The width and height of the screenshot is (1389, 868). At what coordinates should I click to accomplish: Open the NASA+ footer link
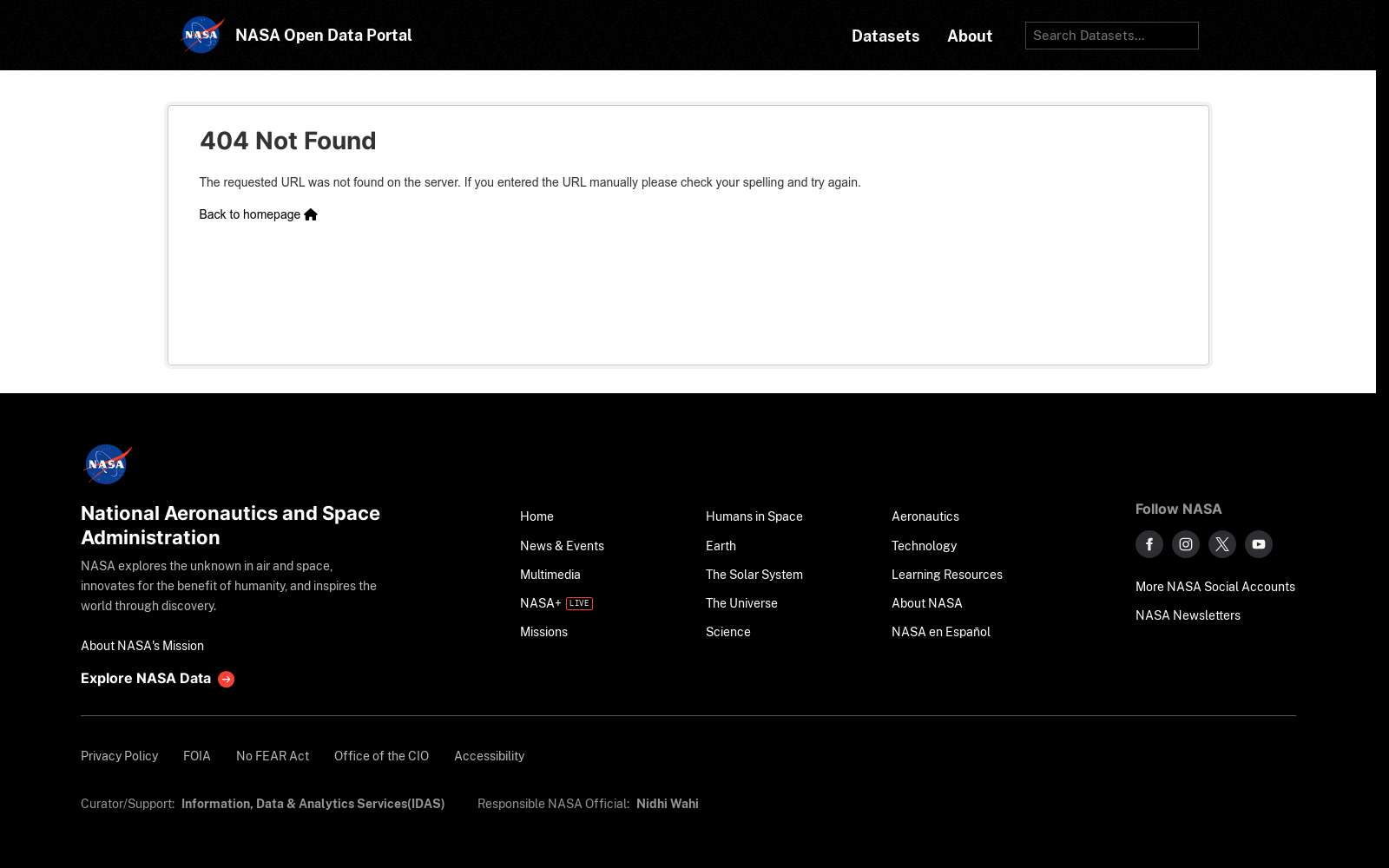(x=541, y=603)
